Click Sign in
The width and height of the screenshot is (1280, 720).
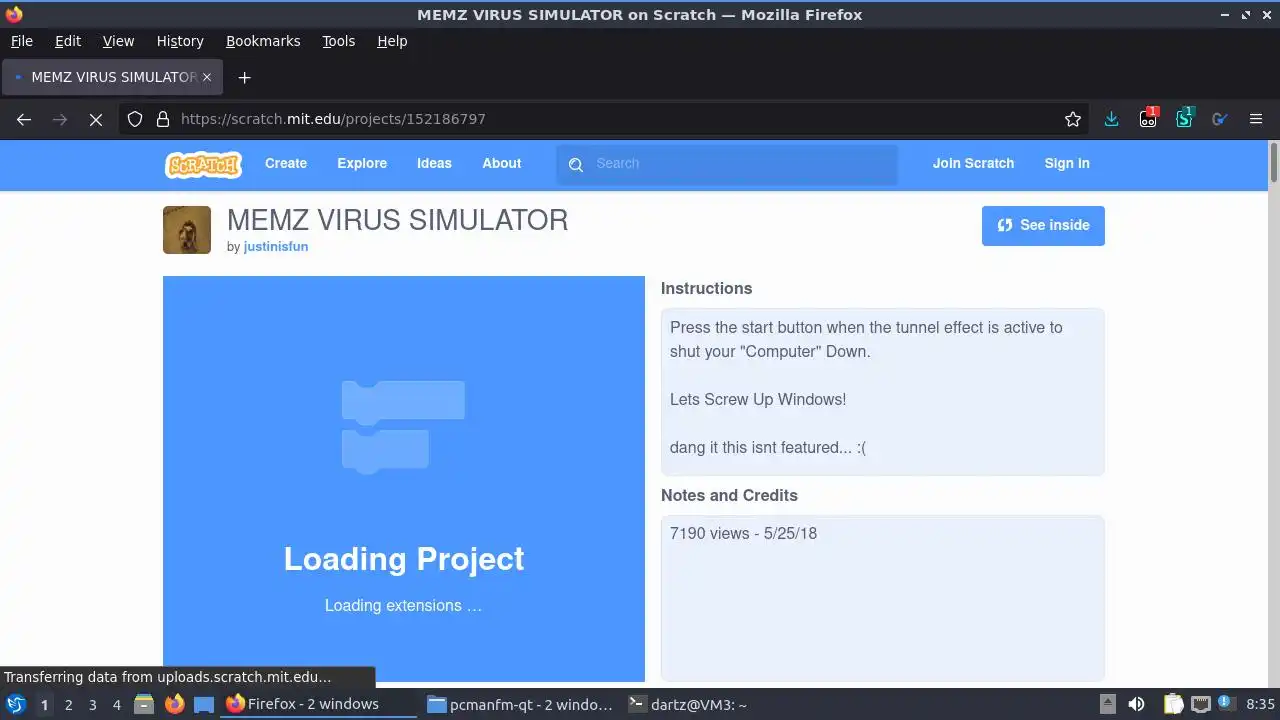click(x=1067, y=164)
